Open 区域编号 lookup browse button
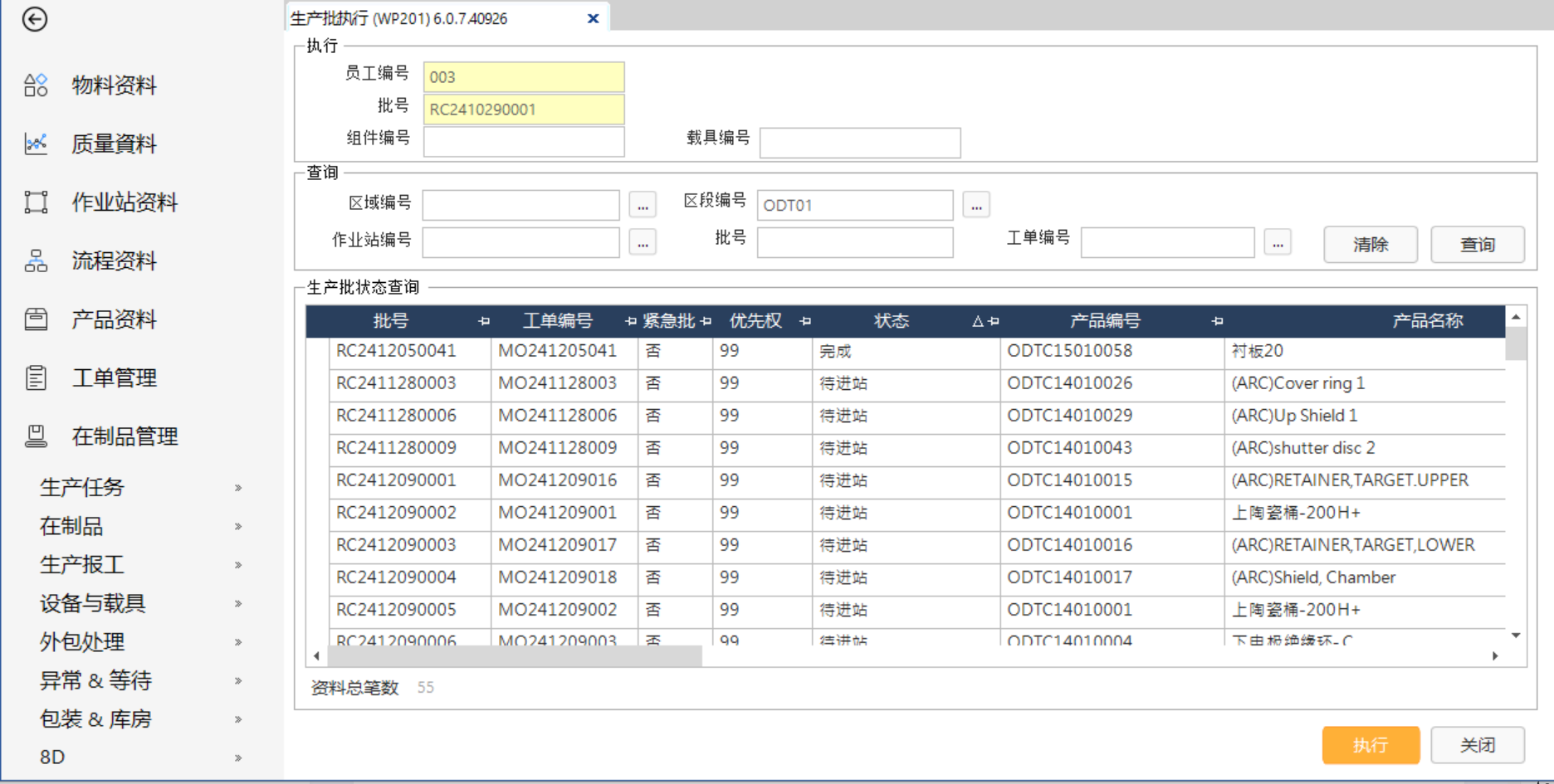The height and width of the screenshot is (784, 1554). [x=643, y=205]
